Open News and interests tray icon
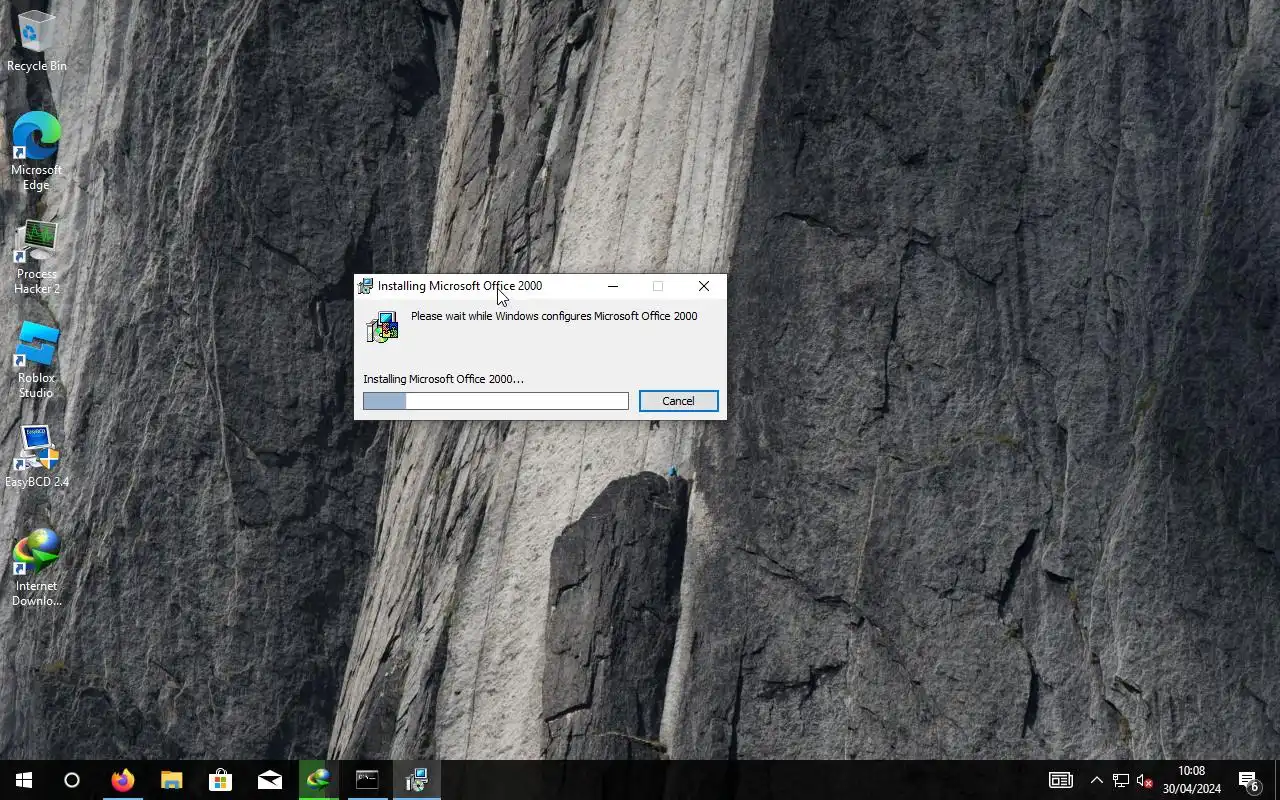Viewport: 1280px width, 800px height. [x=1061, y=780]
